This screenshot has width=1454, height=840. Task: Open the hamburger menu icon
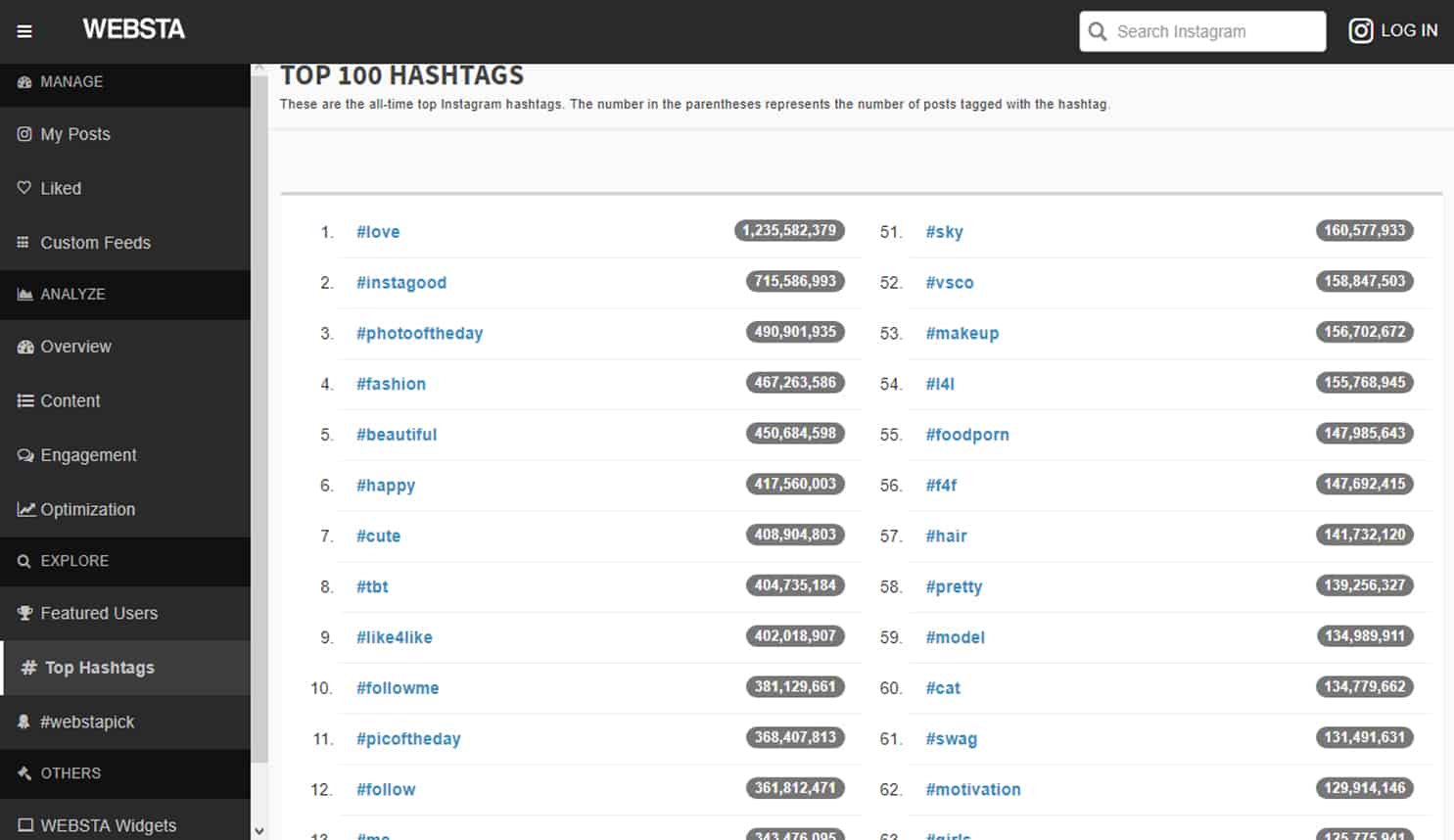pos(24,31)
